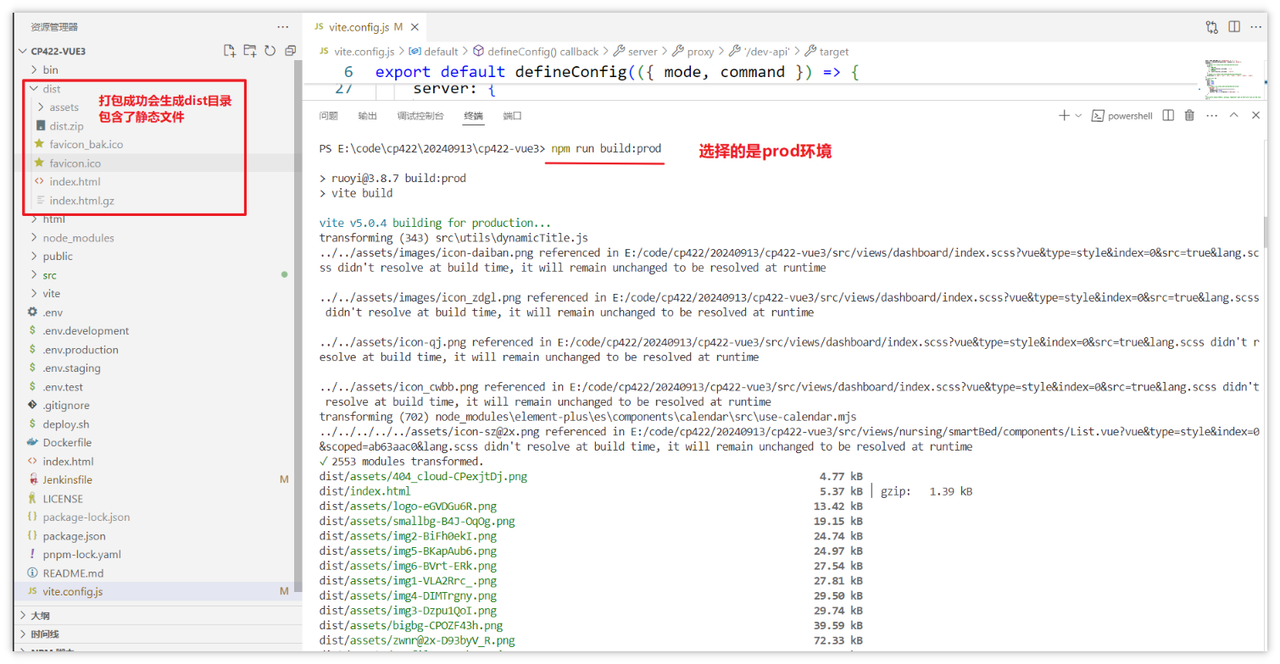The height and width of the screenshot is (664, 1280).
Task: Switch to the 问题 panel tab
Action: coord(328,116)
